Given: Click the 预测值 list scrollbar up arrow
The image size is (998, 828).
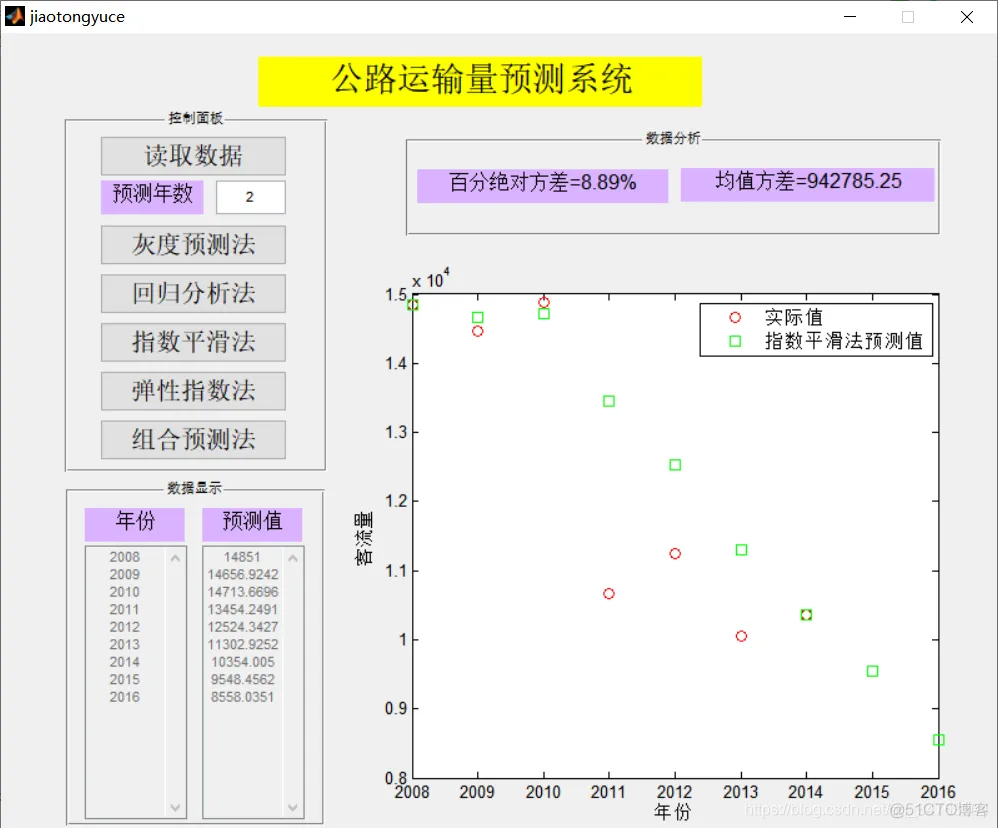Looking at the screenshot, I should pos(291,557).
